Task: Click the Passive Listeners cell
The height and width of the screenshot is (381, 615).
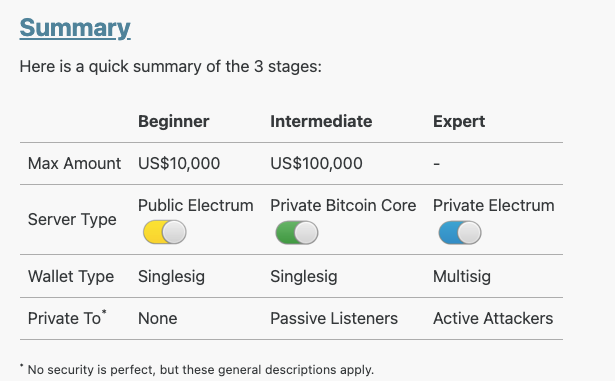Action: [334, 319]
